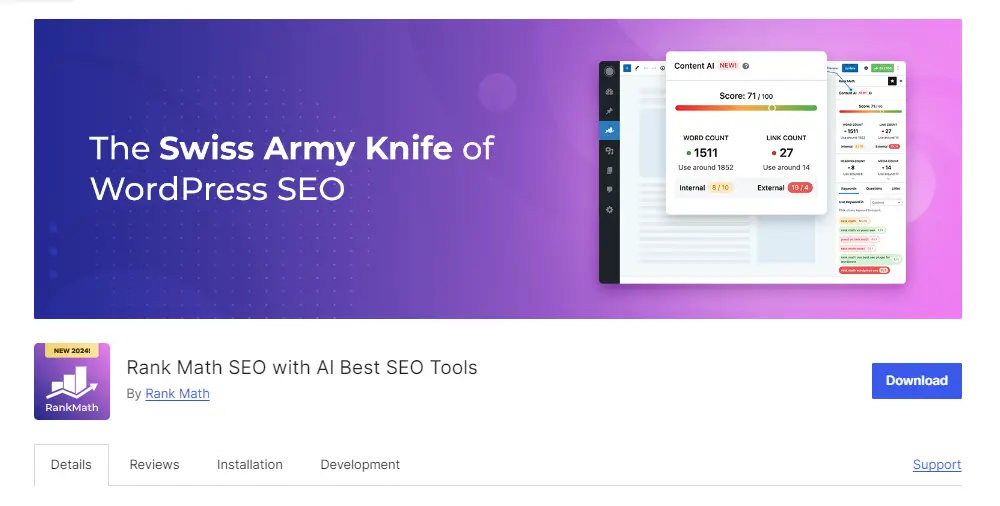Click the blue Download button
The width and height of the screenshot is (1000, 506).
916,381
